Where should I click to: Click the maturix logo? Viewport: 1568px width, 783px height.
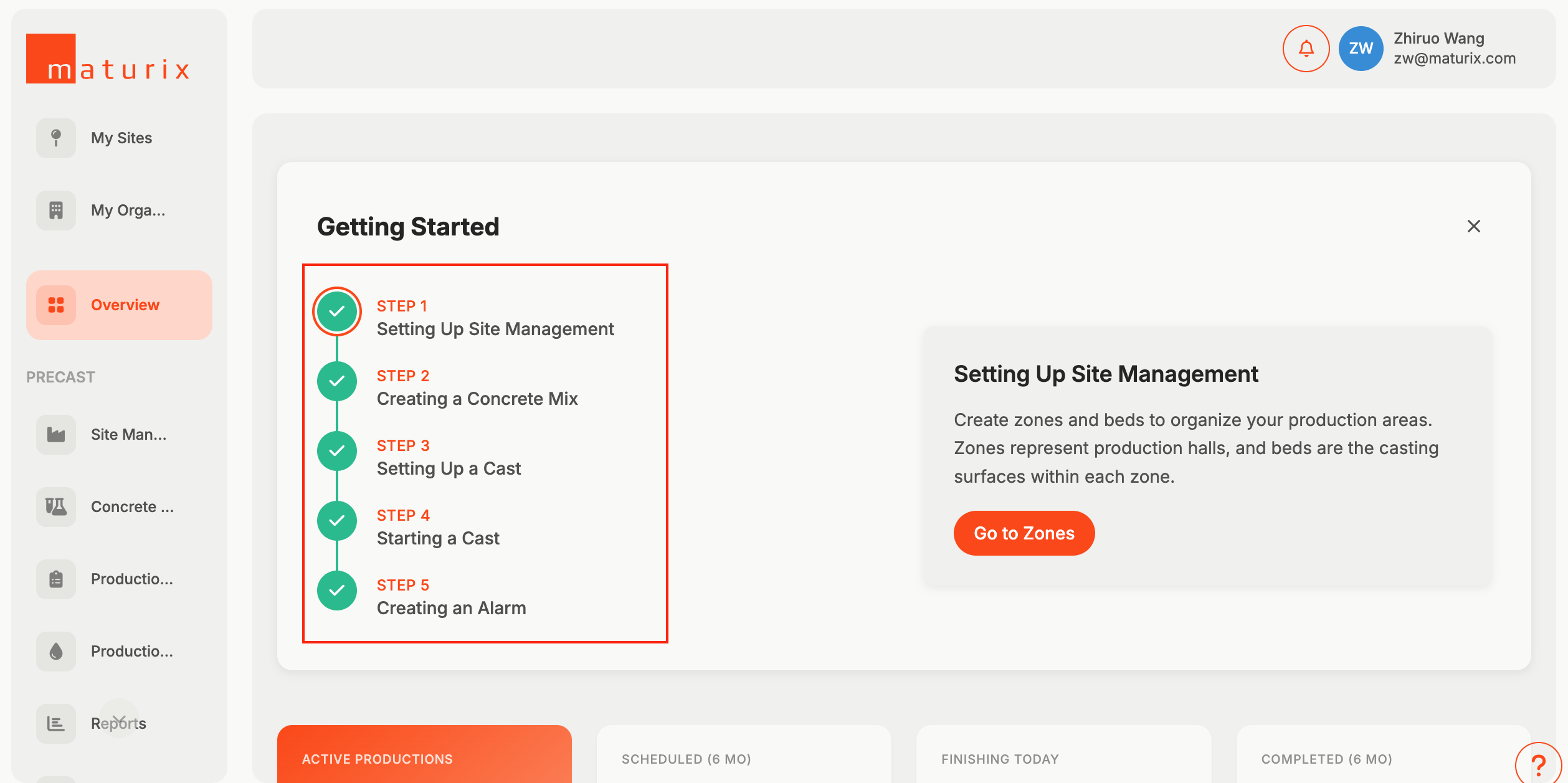click(107, 59)
